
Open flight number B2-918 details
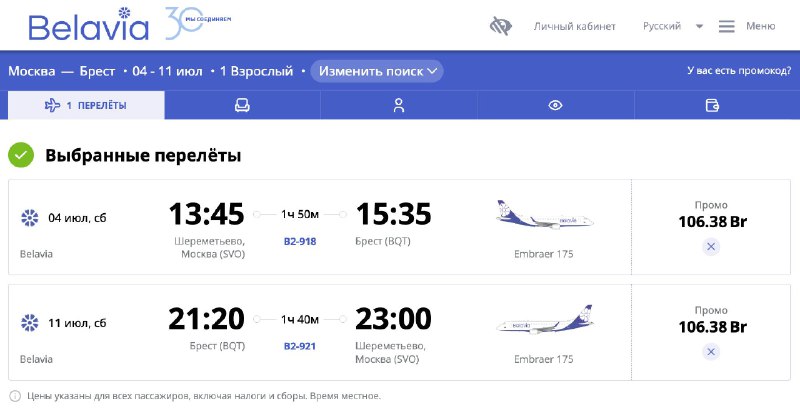[x=300, y=241]
